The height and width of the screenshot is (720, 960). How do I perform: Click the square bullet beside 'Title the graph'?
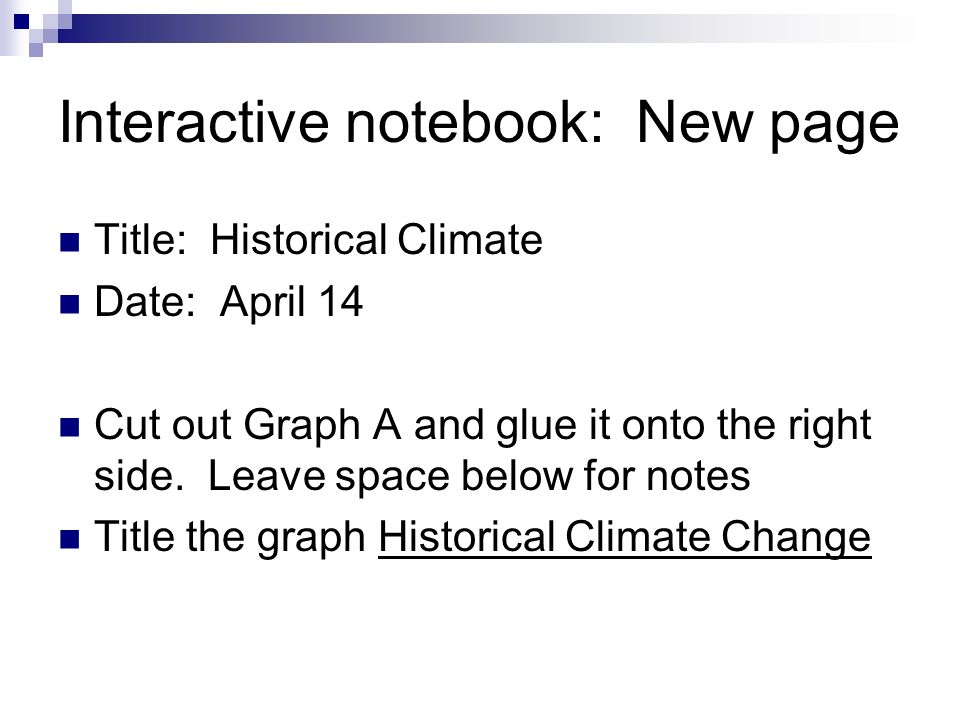click(70, 539)
